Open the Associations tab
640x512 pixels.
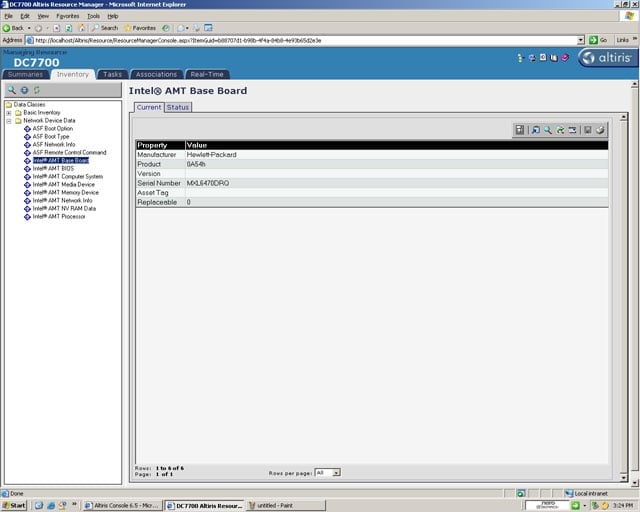point(156,74)
